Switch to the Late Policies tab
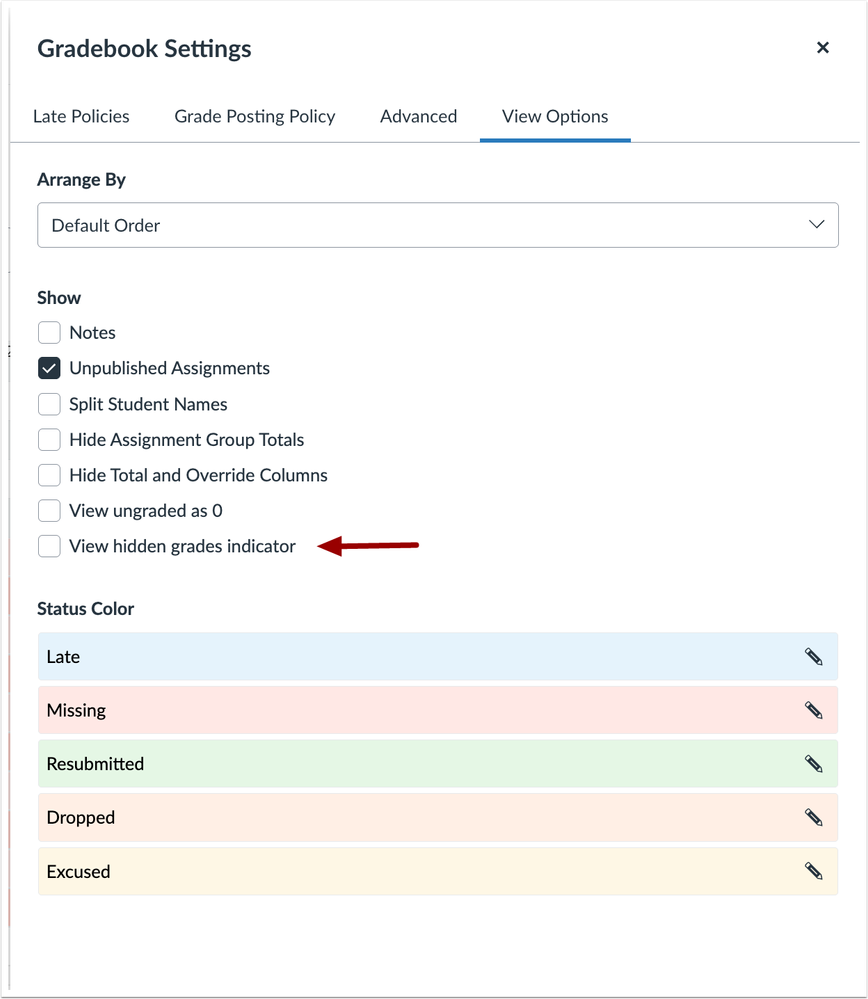 (x=81, y=116)
